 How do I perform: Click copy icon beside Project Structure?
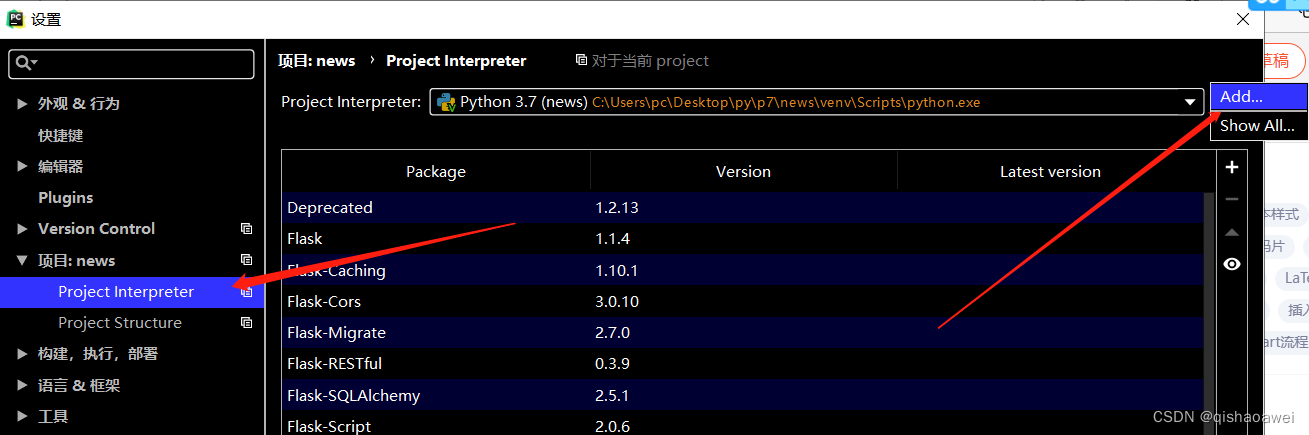point(246,323)
